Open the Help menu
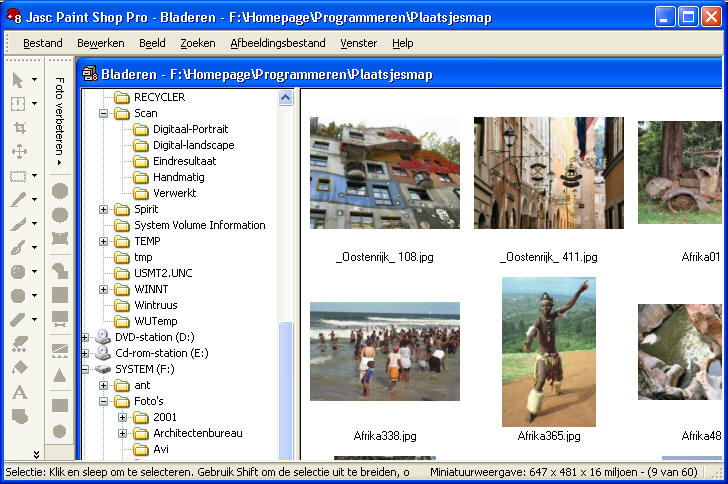Viewport: 728px width, 484px height. [403, 43]
